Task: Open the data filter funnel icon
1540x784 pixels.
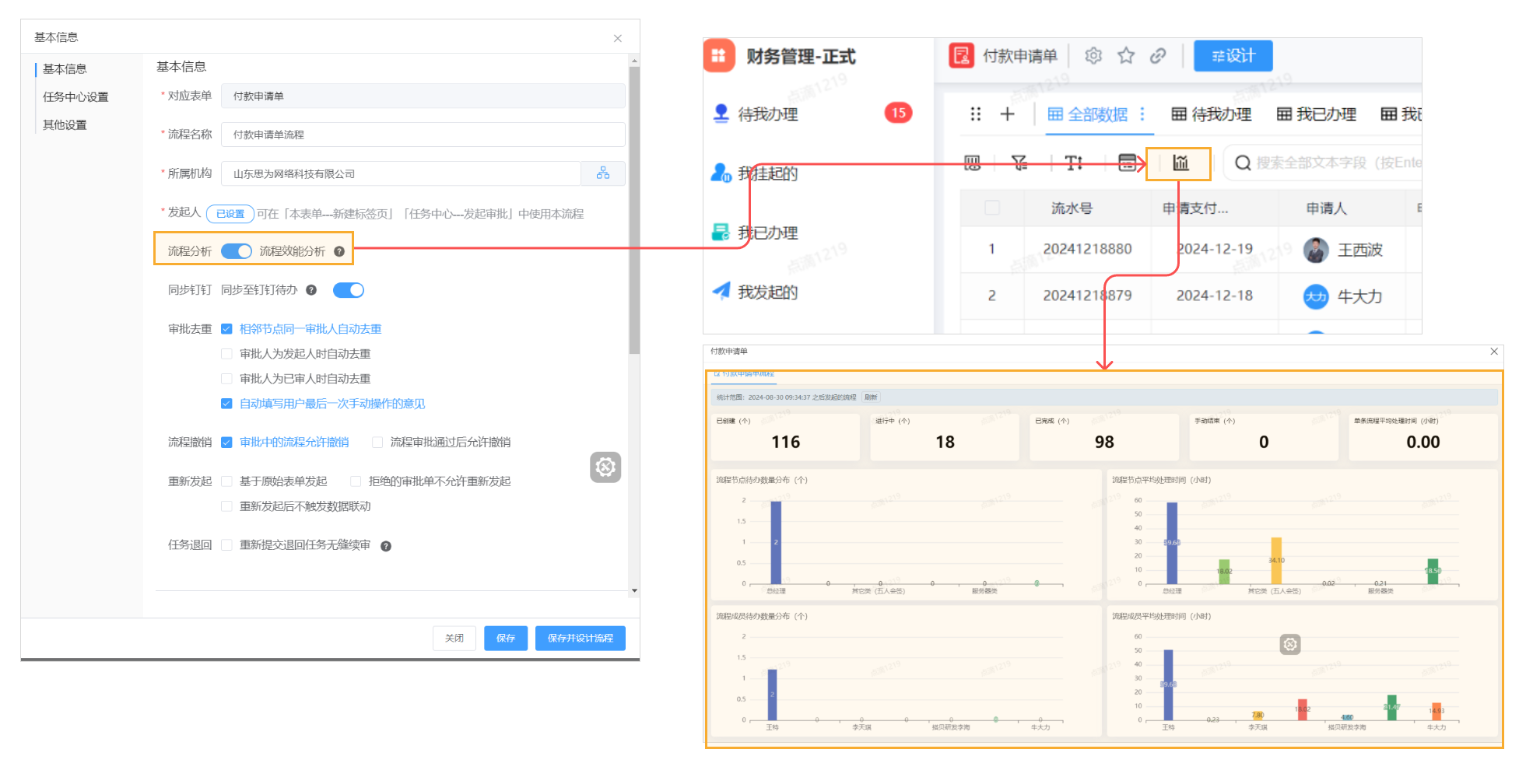Action: 1019,163
